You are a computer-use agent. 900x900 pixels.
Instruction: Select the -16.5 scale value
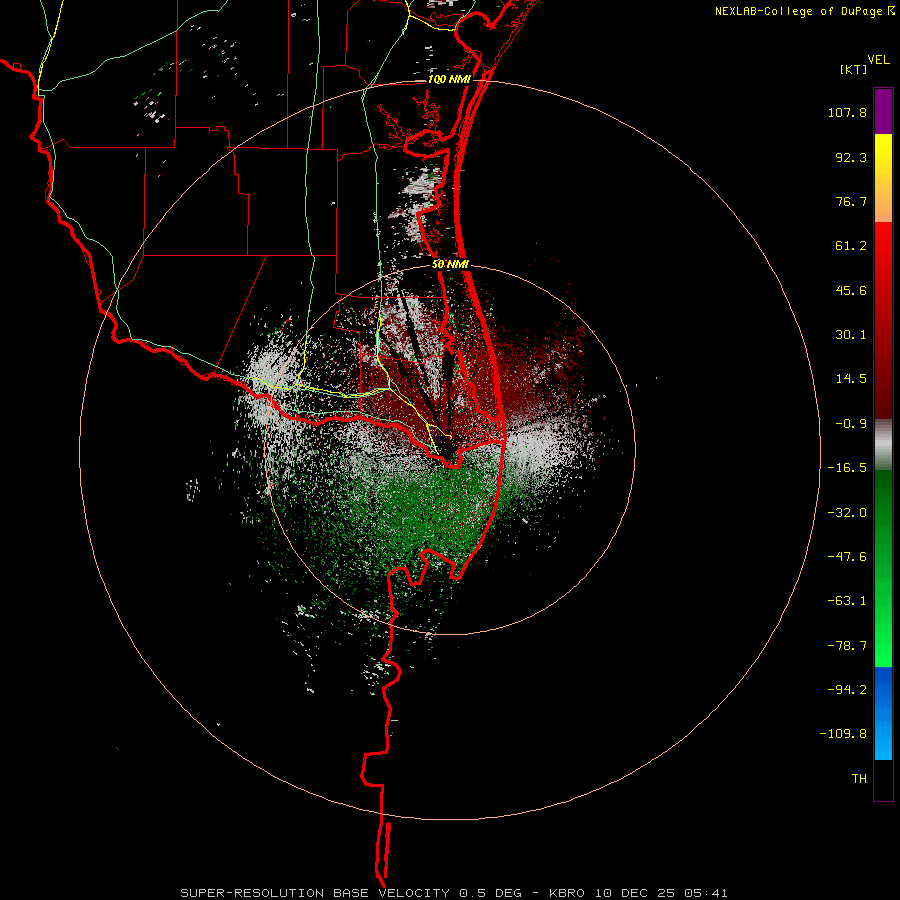click(x=847, y=468)
